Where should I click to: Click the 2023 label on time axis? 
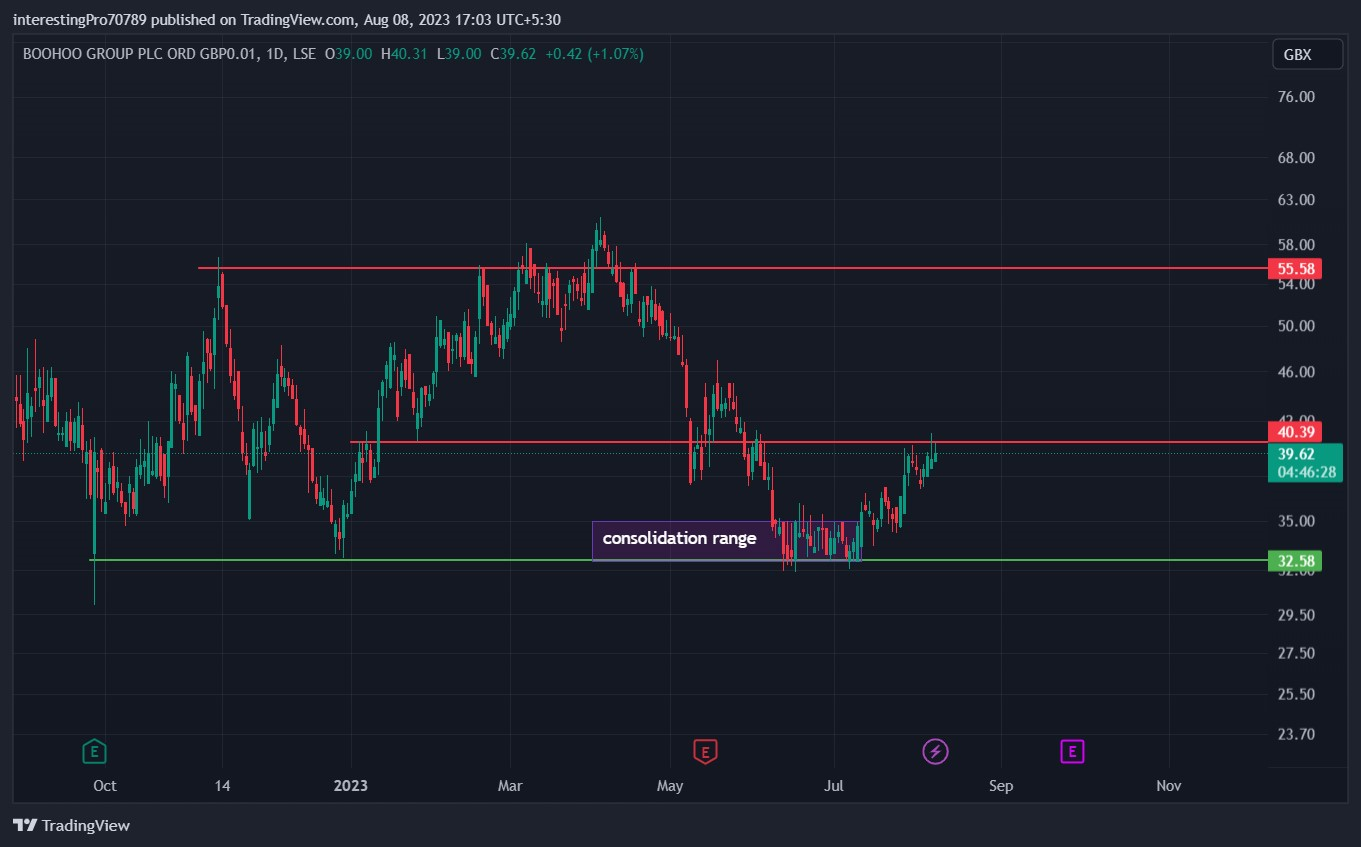351,786
